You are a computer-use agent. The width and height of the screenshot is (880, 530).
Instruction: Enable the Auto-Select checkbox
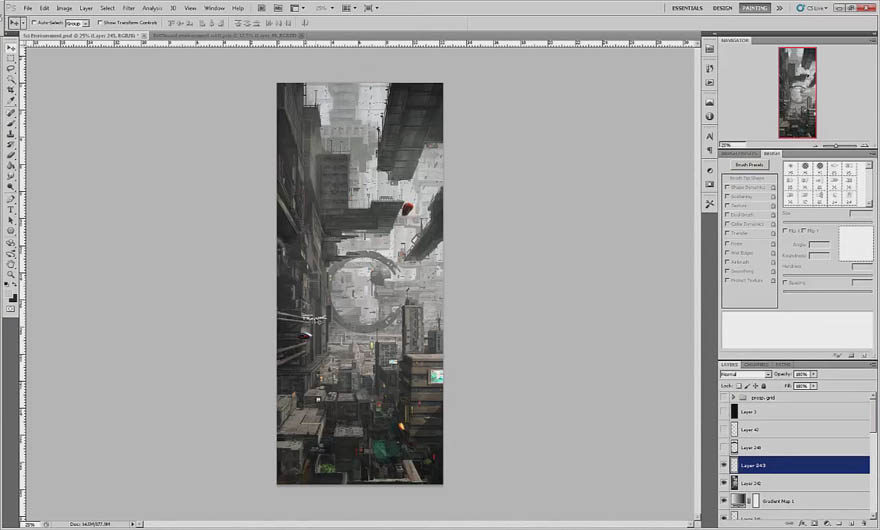[x=34, y=23]
